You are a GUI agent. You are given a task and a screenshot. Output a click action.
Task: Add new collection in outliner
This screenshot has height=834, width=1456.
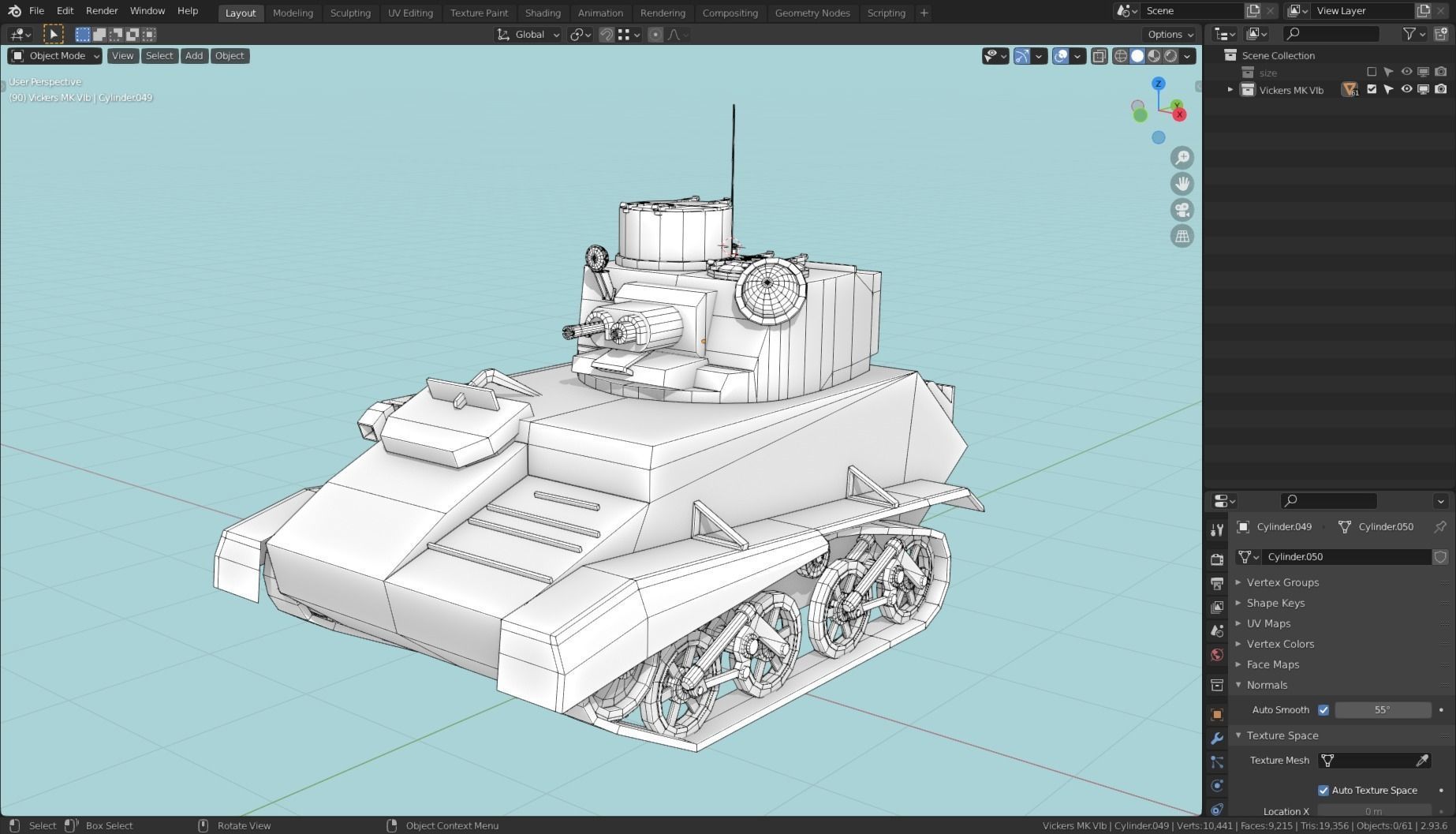1441,34
